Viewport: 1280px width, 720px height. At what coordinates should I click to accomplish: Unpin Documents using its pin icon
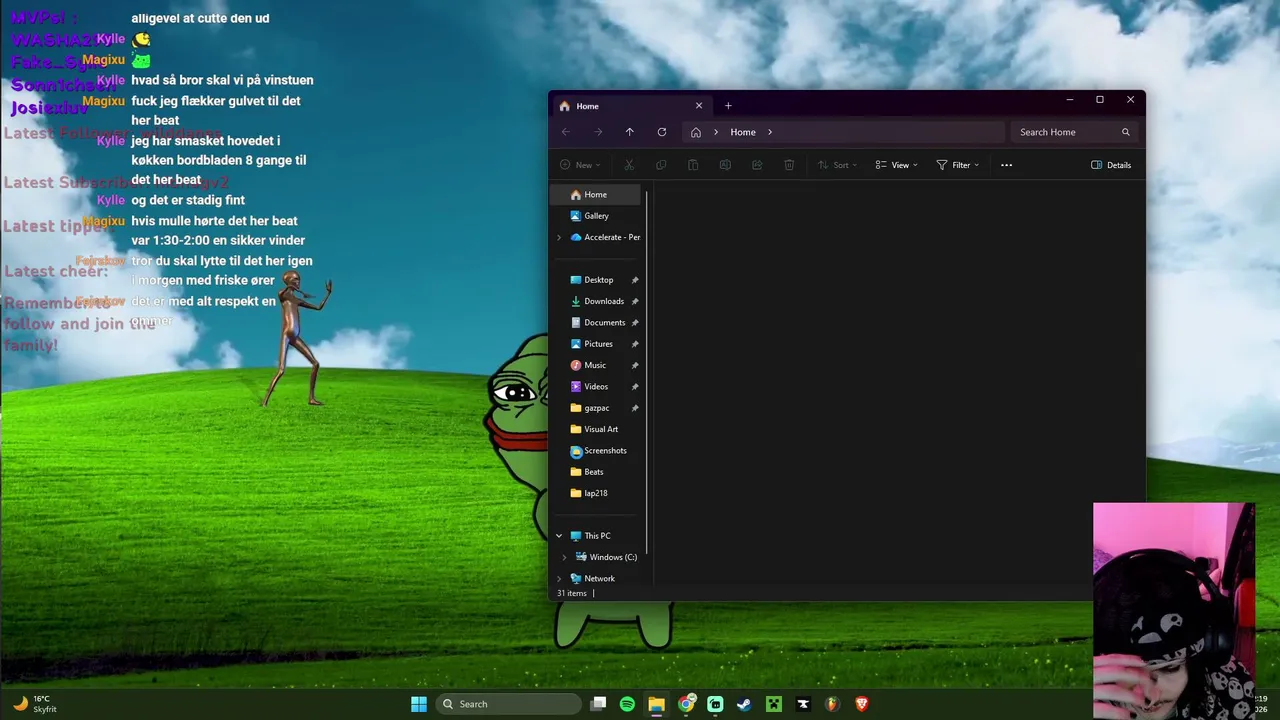click(x=635, y=322)
